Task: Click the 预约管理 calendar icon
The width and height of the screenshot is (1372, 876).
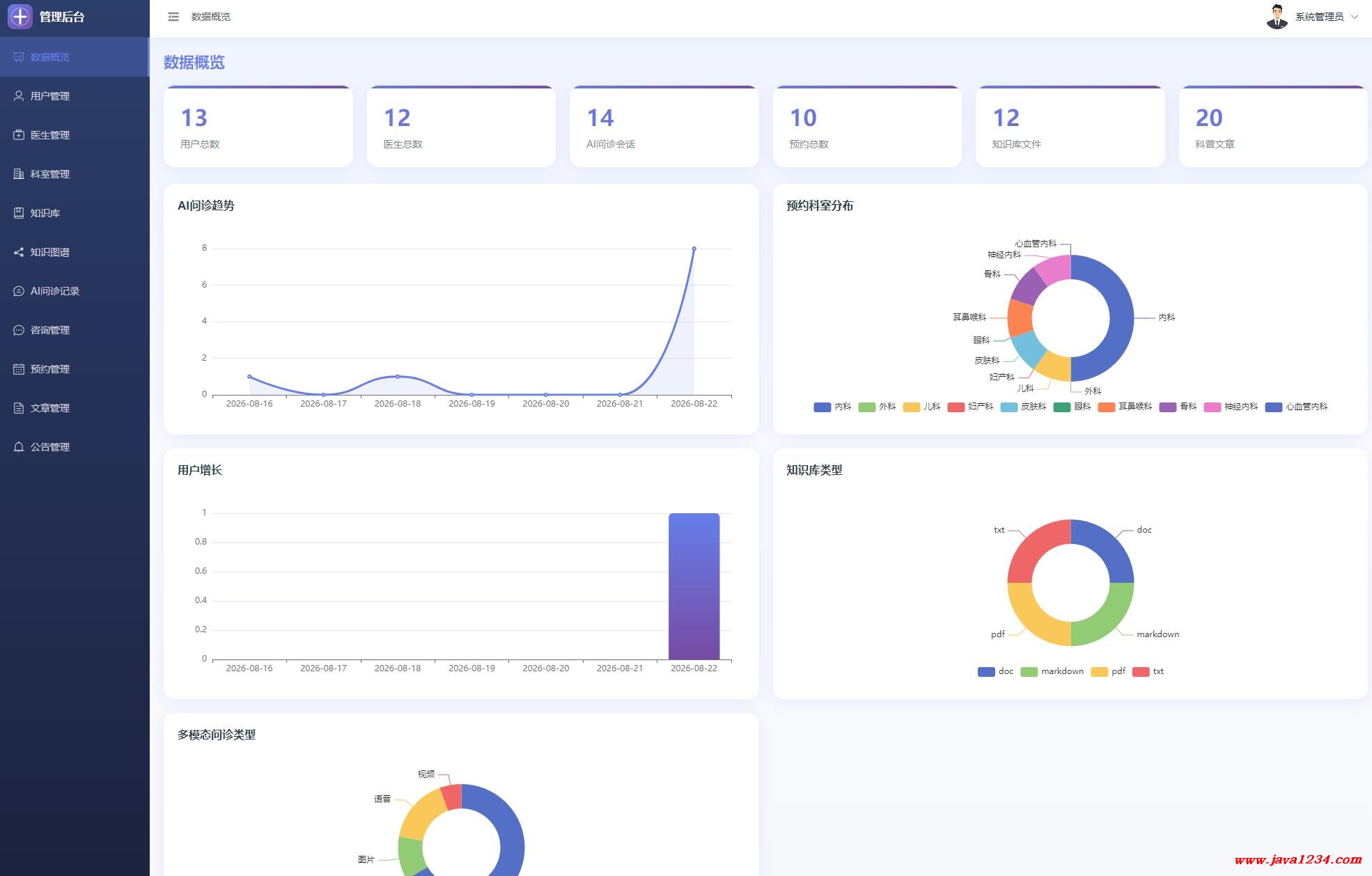Action: (19, 369)
